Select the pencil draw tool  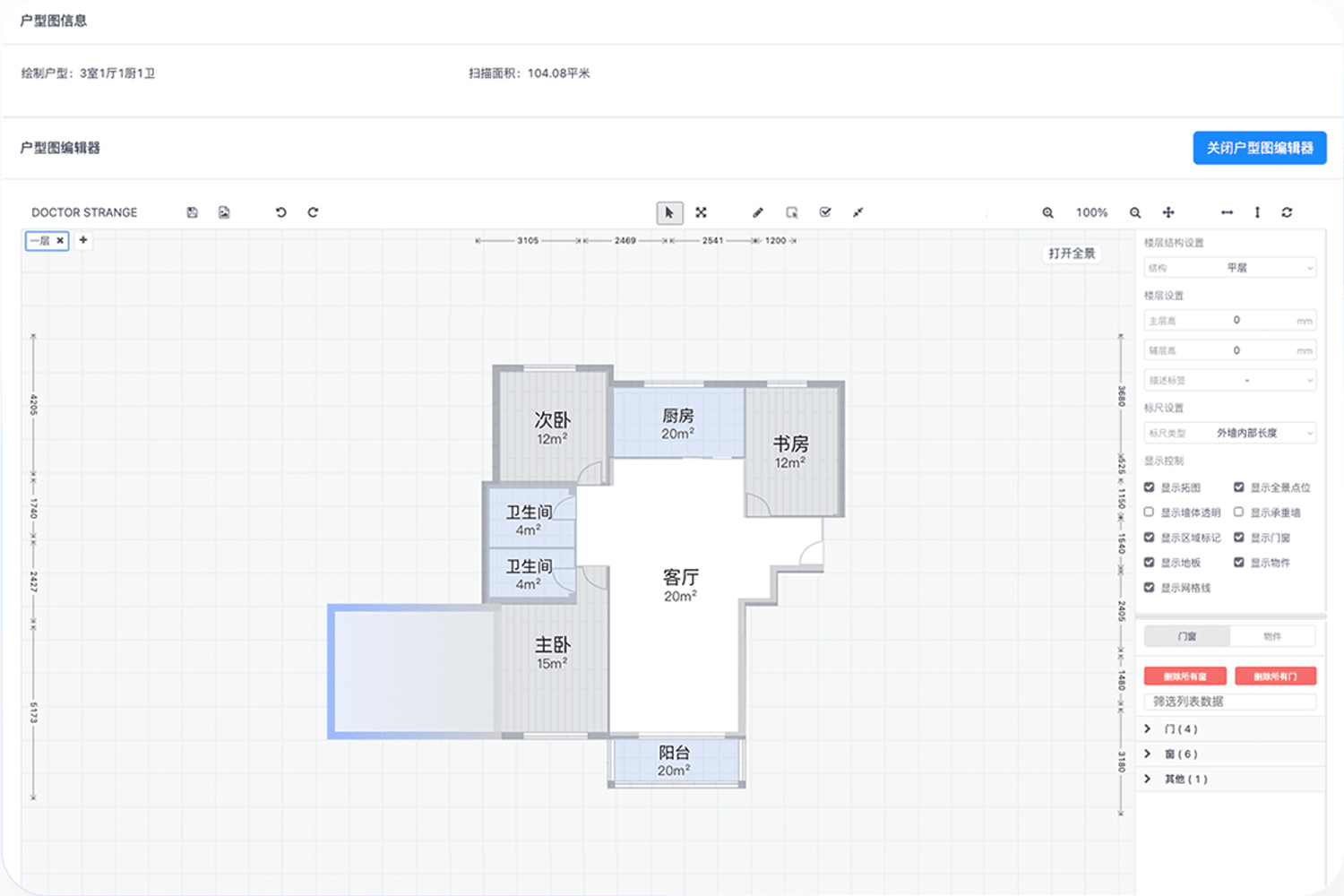coord(758,212)
